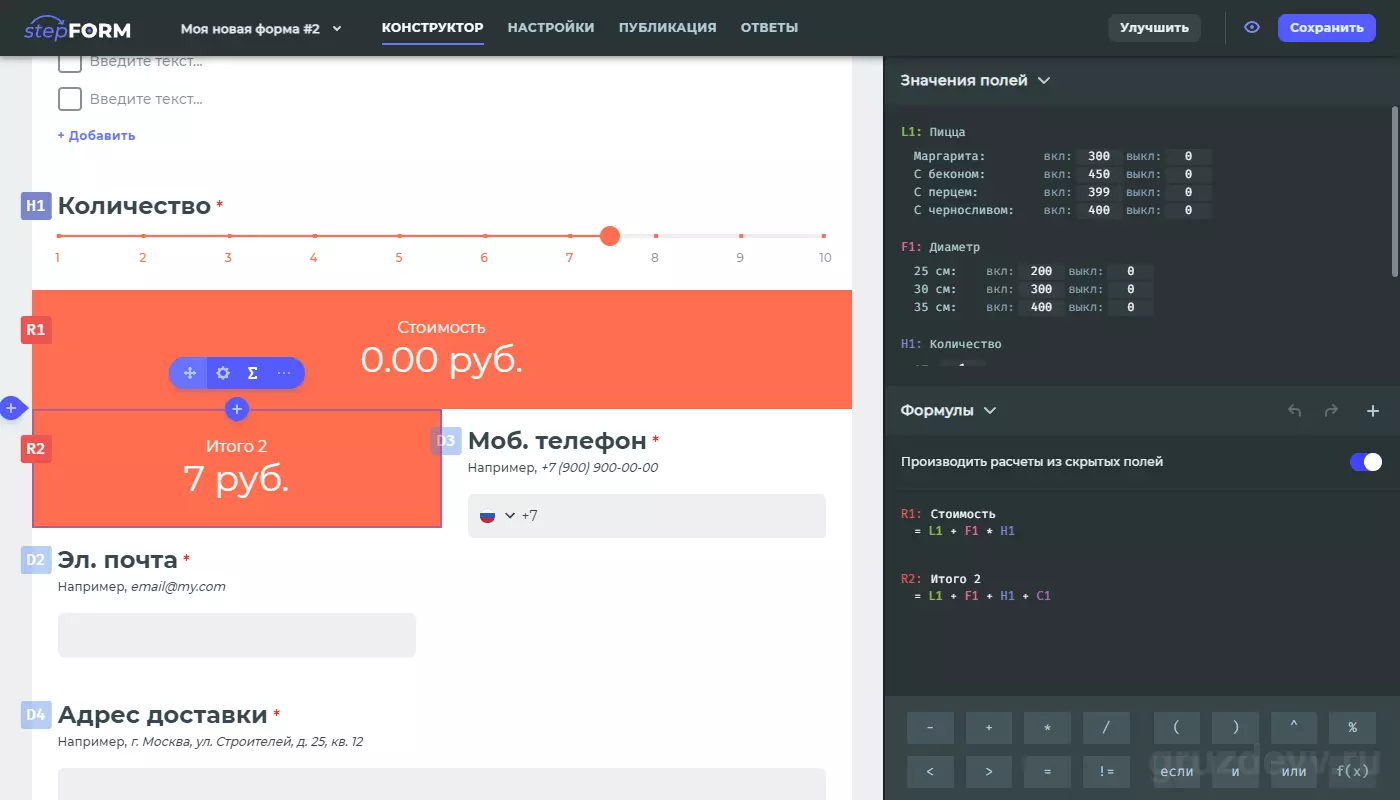Select the H1 field badge

coord(36,206)
